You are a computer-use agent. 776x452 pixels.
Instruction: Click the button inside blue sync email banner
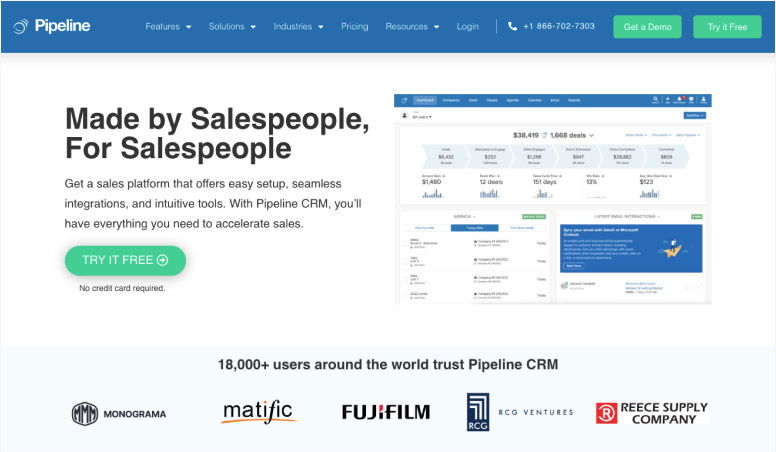[x=574, y=266]
